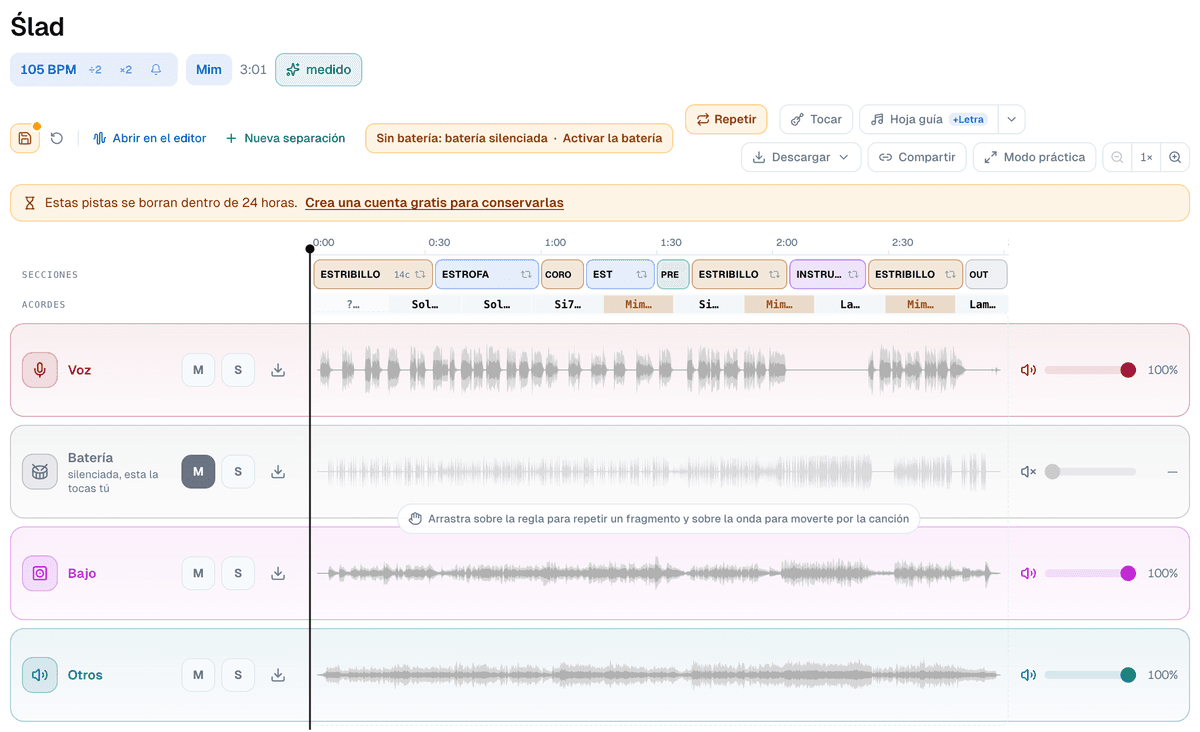Solo the Otros track
Image resolution: width=1200 pixels, height=732 pixels.
[238, 675]
